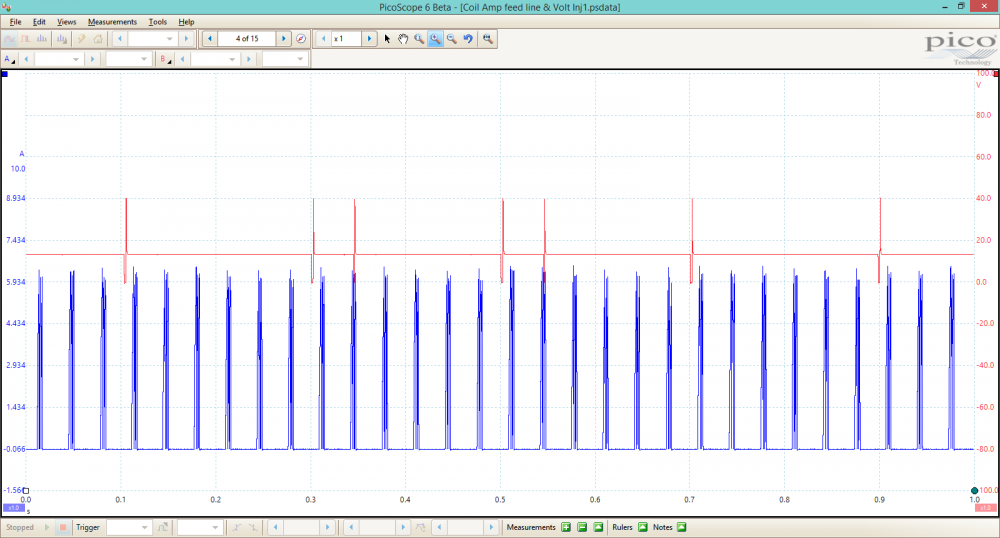Click the Home display icon
The width and height of the screenshot is (1000, 538).
[98, 39]
